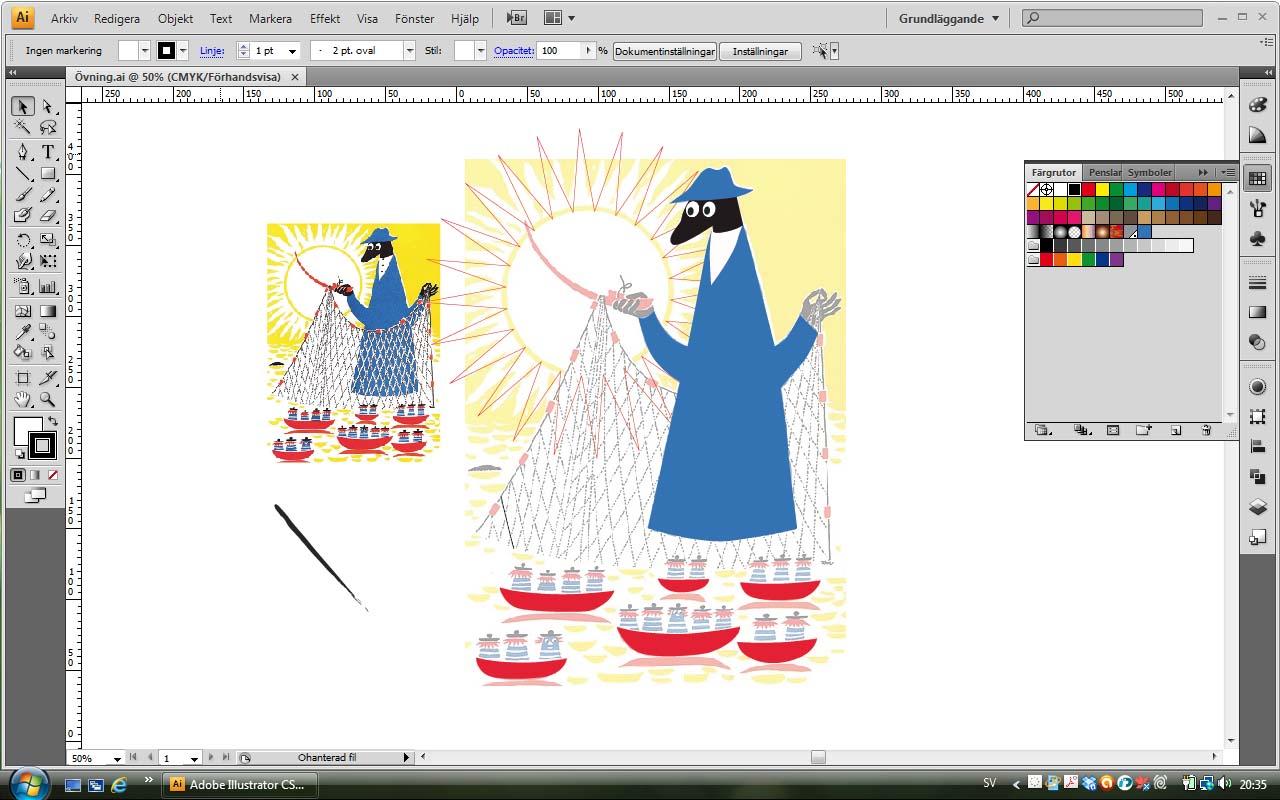Open Symbols (club) panel in right dock

pos(1258,238)
